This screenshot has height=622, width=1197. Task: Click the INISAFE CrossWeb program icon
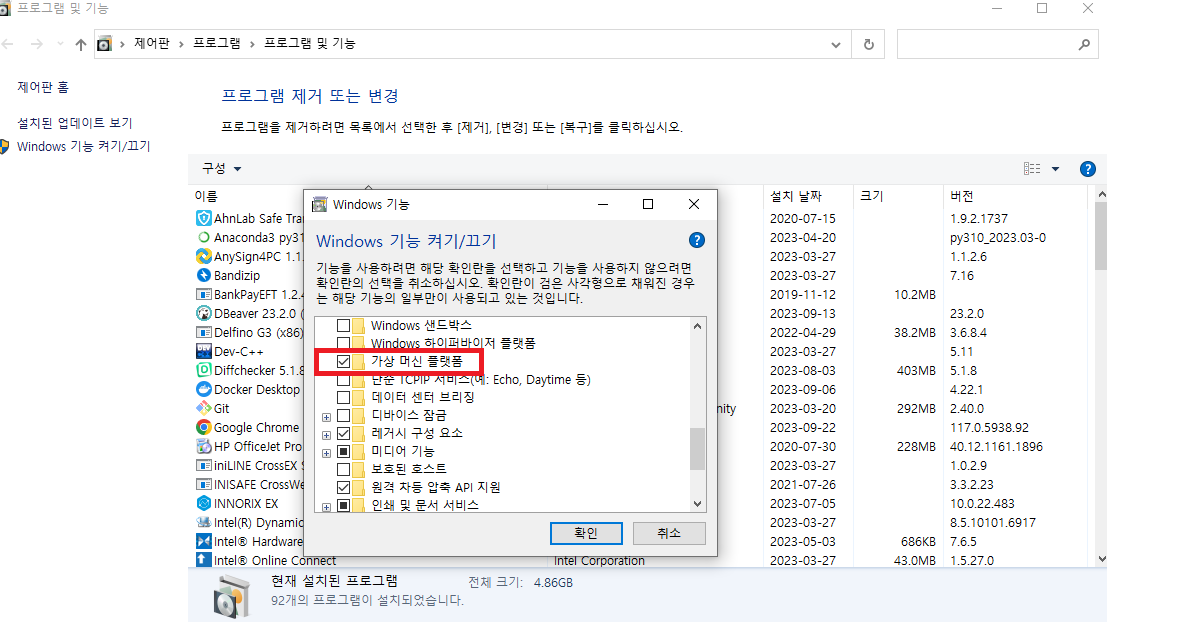click(x=203, y=485)
